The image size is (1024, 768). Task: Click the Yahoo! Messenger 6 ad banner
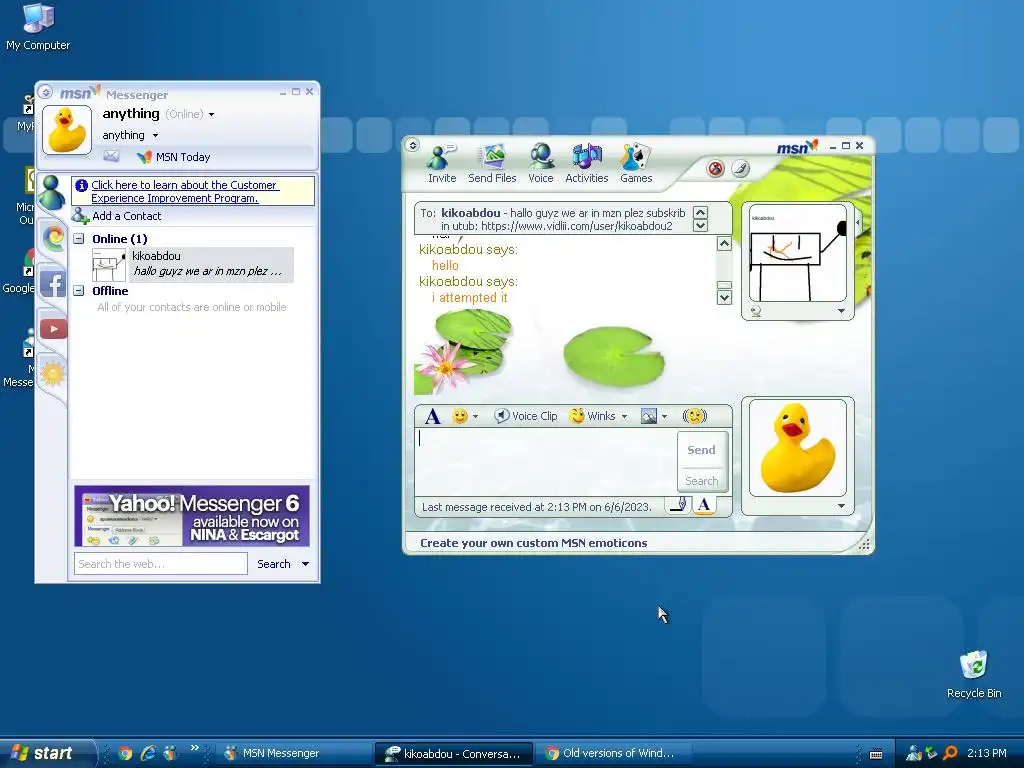tap(192, 516)
